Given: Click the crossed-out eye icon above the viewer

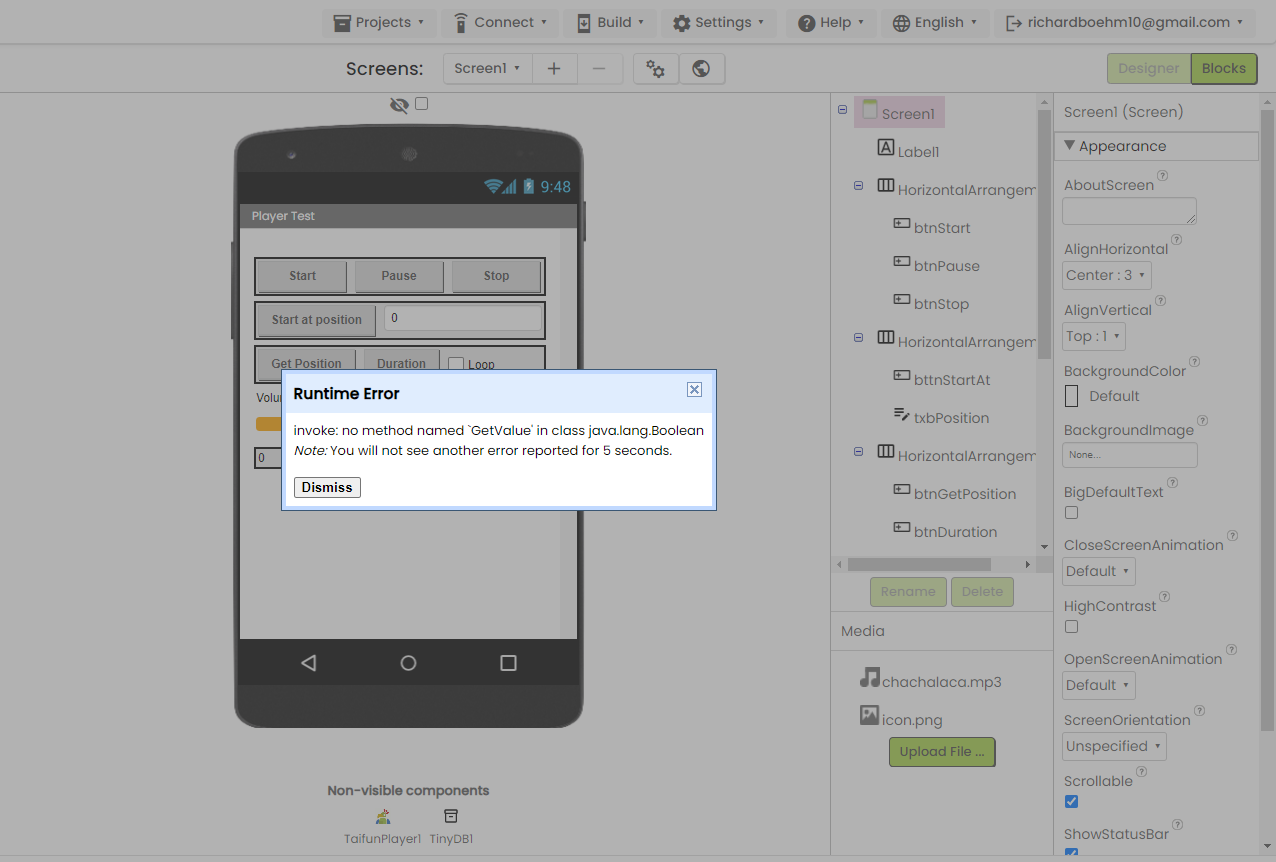Looking at the screenshot, I should 399,104.
